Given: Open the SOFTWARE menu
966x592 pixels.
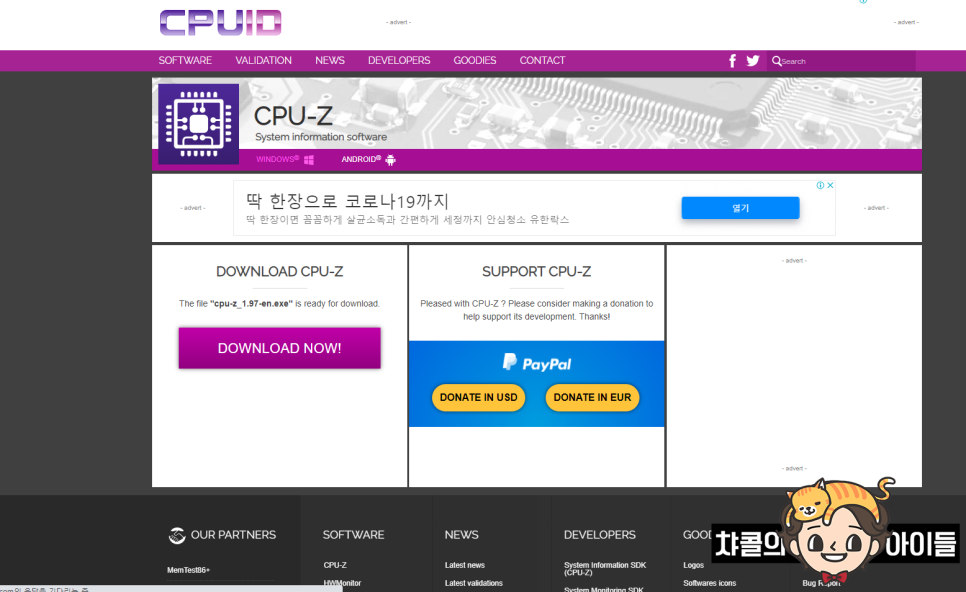Looking at the screenshot, I should [x=185, y=60].
